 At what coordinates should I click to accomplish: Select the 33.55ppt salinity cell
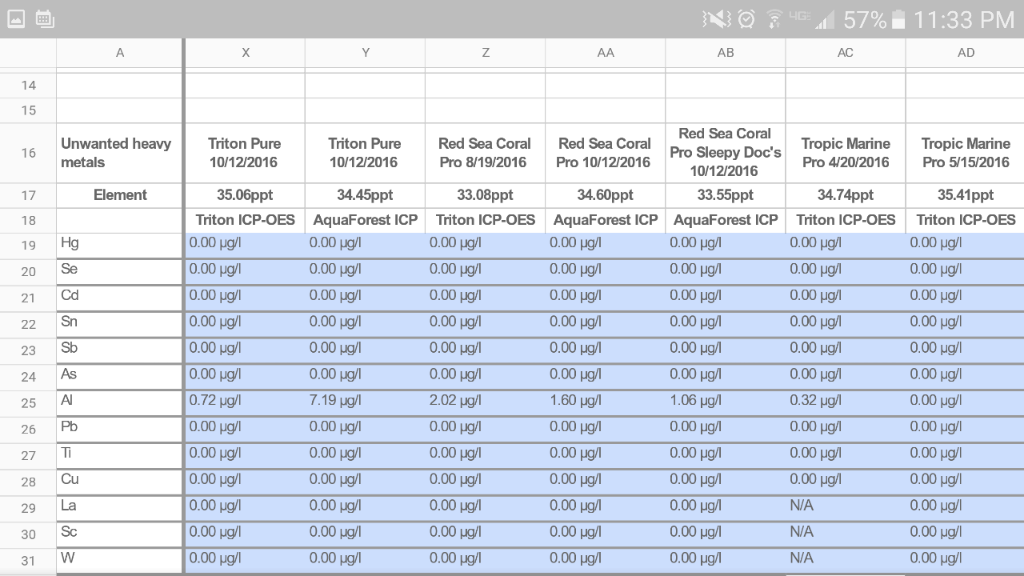[x=726, y=195]
